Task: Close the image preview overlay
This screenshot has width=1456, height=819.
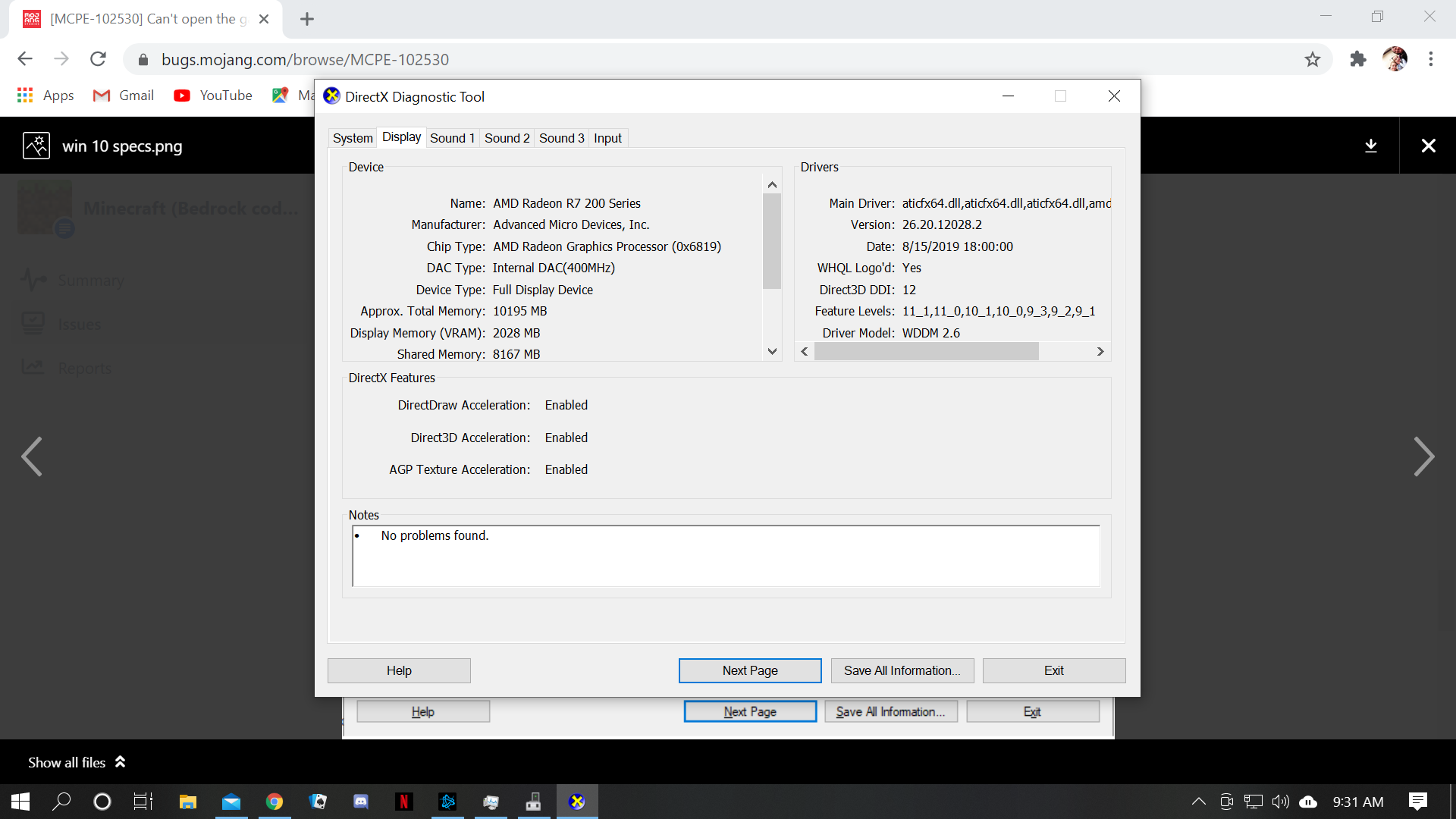Action: tap(1428, 146)
